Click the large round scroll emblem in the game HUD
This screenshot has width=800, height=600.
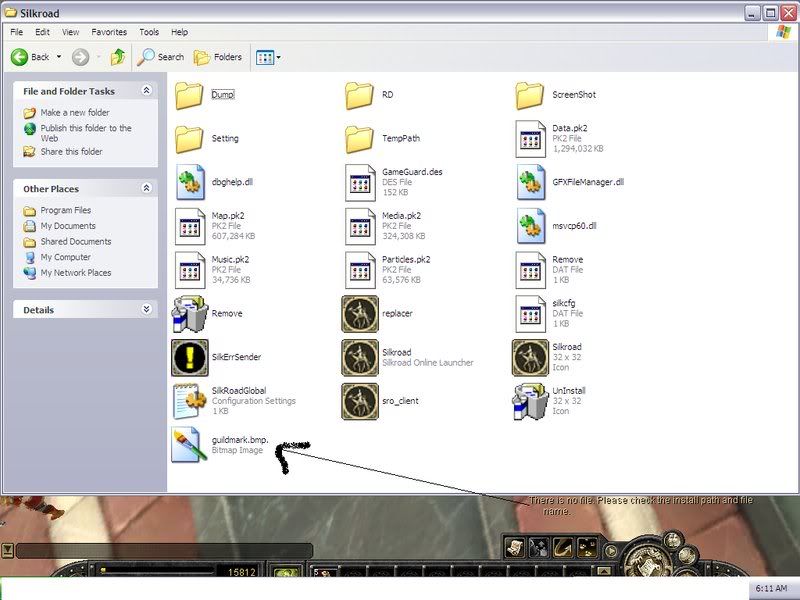pos(648,561)
